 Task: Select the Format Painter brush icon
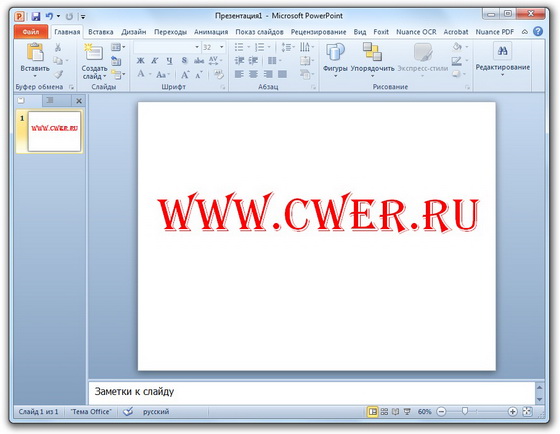tap(58, 74)
